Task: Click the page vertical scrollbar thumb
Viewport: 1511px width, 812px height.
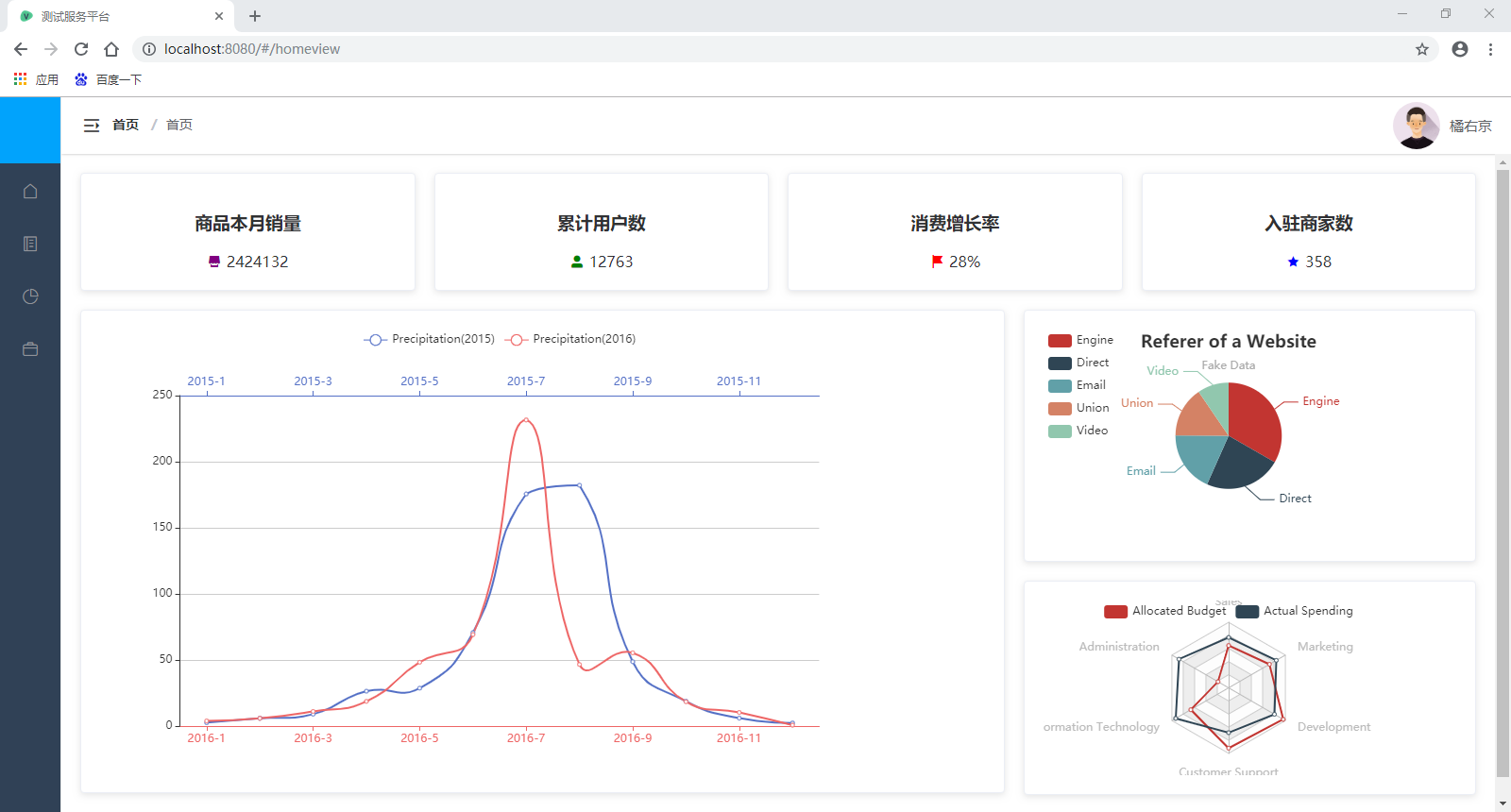Action: click(1503, 472)
